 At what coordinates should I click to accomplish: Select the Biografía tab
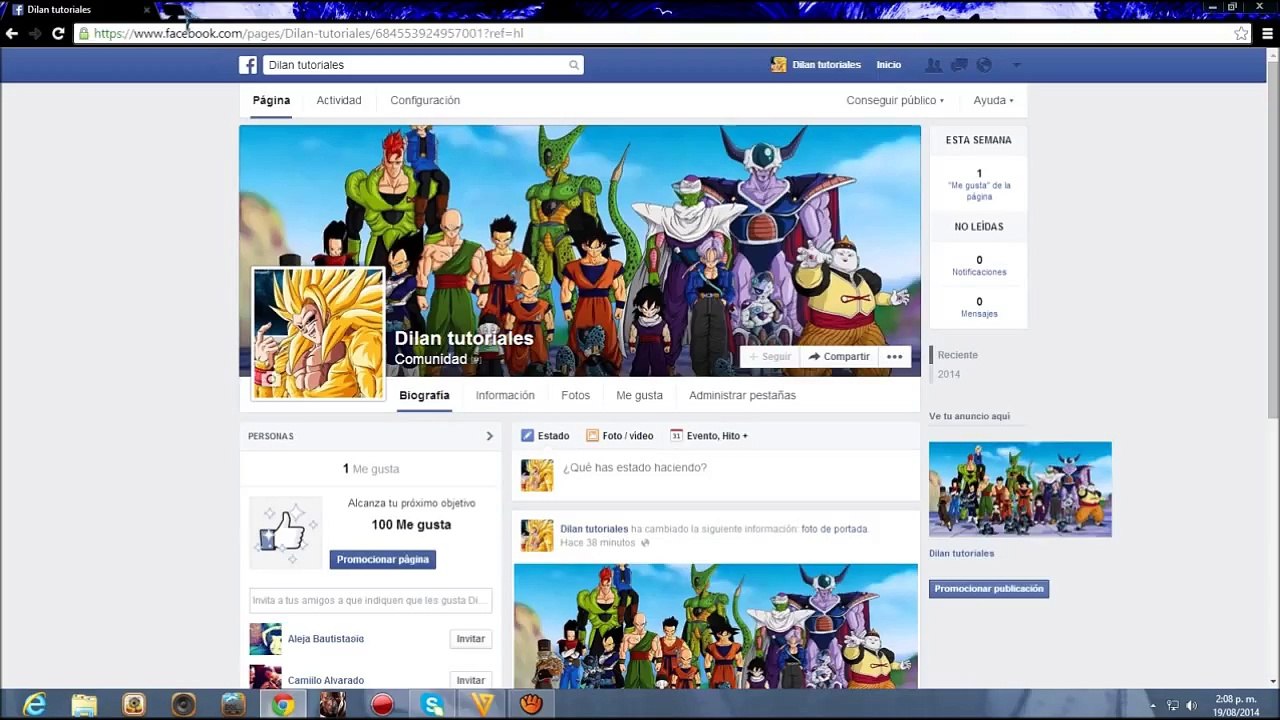click(424, 396)
